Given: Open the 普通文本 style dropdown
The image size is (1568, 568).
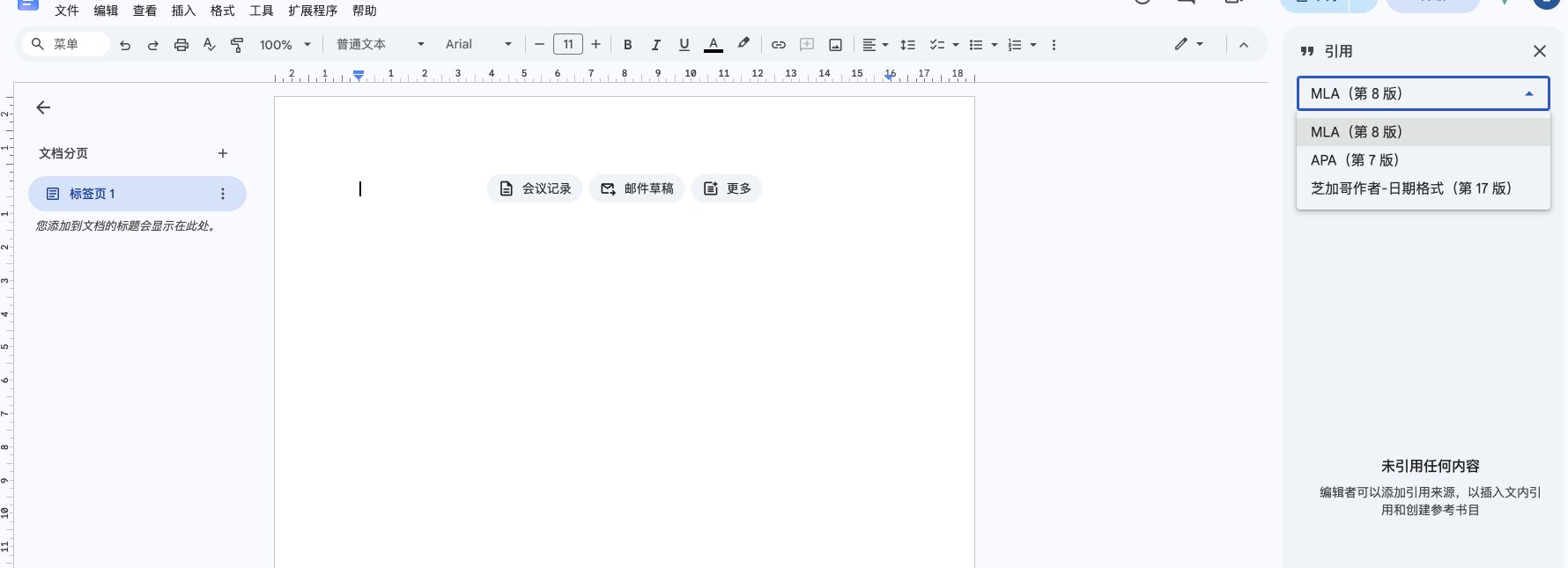Looking at the screenshot, I should coord(380,44).
